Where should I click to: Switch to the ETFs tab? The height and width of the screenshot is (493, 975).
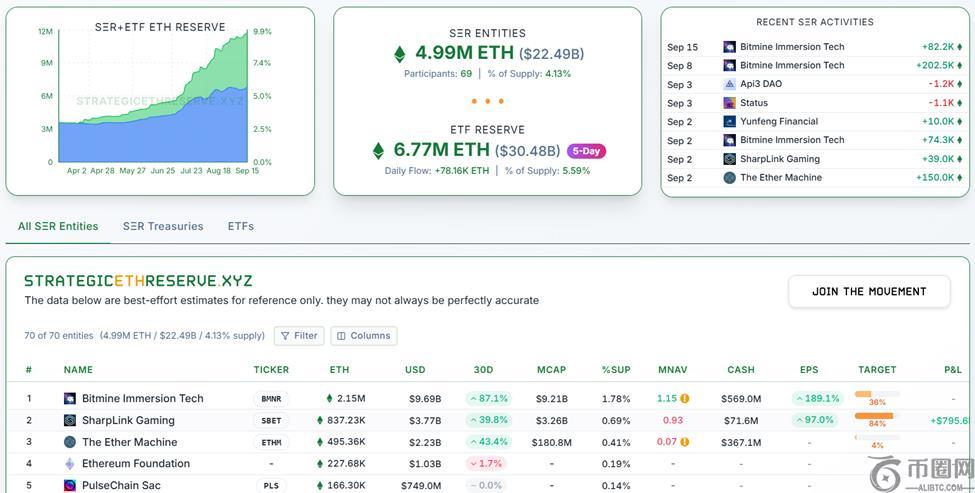click(x=241, y=226)
